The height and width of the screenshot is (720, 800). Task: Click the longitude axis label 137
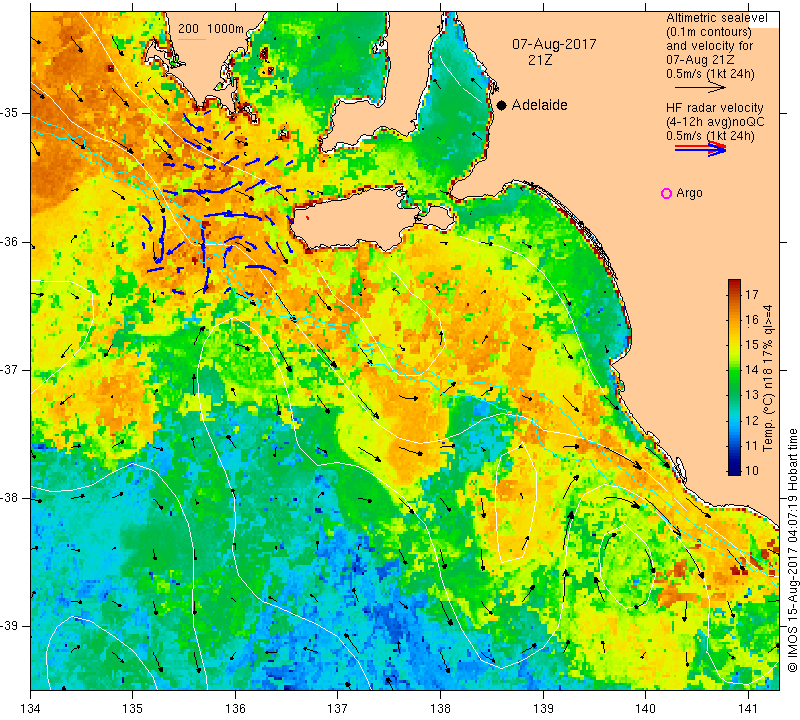(338, 708)
